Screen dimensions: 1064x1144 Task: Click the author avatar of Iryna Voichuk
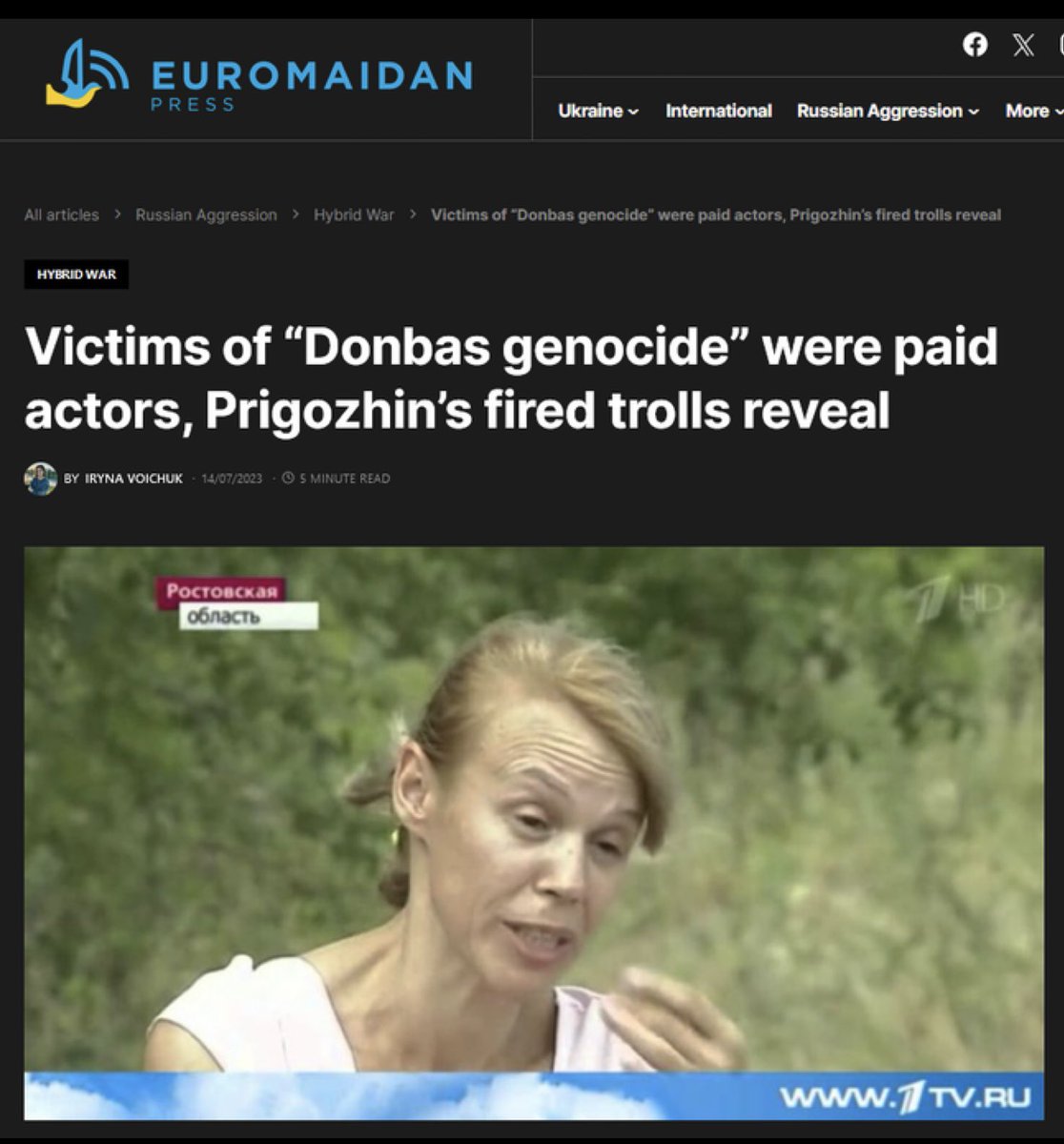(40, 479)
